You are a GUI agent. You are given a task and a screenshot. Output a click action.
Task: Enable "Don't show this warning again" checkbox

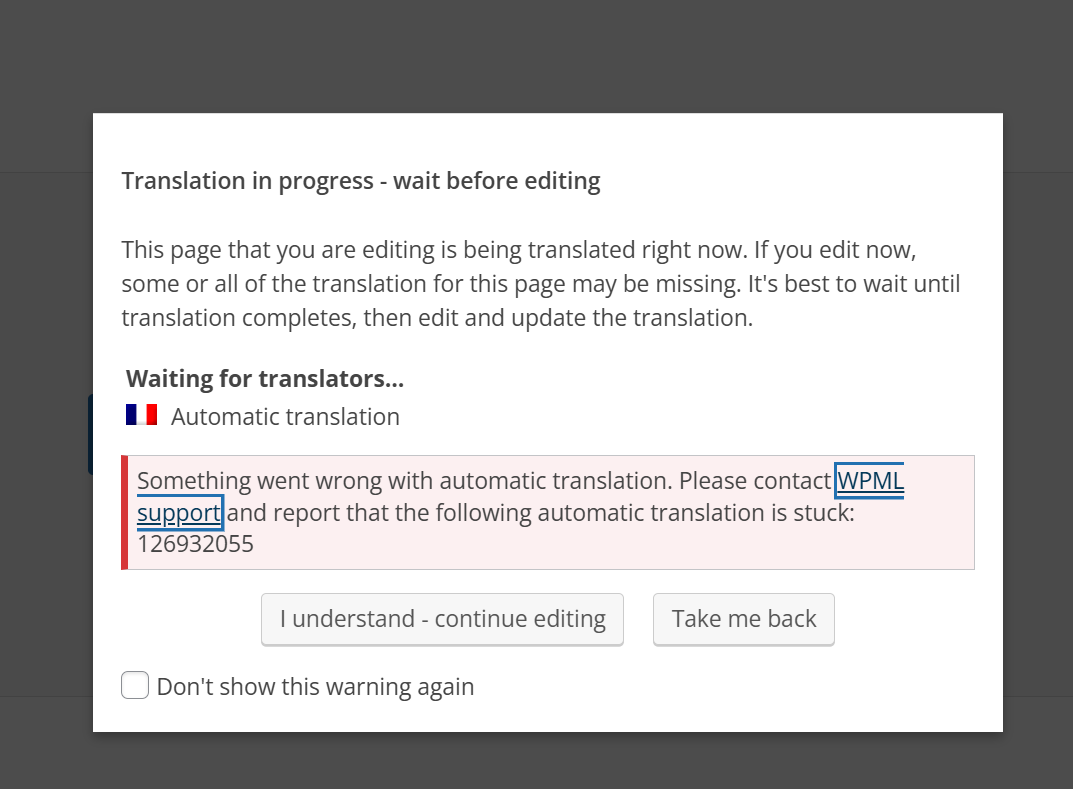point(135,686)
